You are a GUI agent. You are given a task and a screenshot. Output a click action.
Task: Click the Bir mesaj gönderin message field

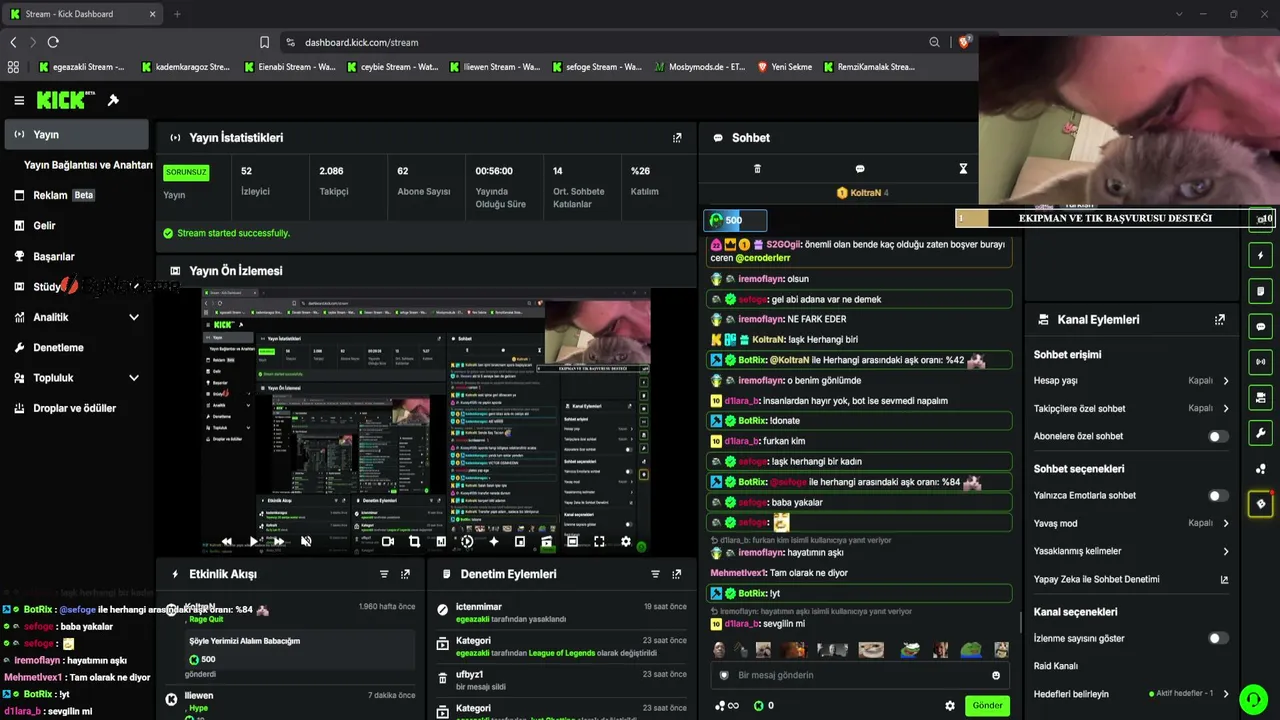click(860, 675)
